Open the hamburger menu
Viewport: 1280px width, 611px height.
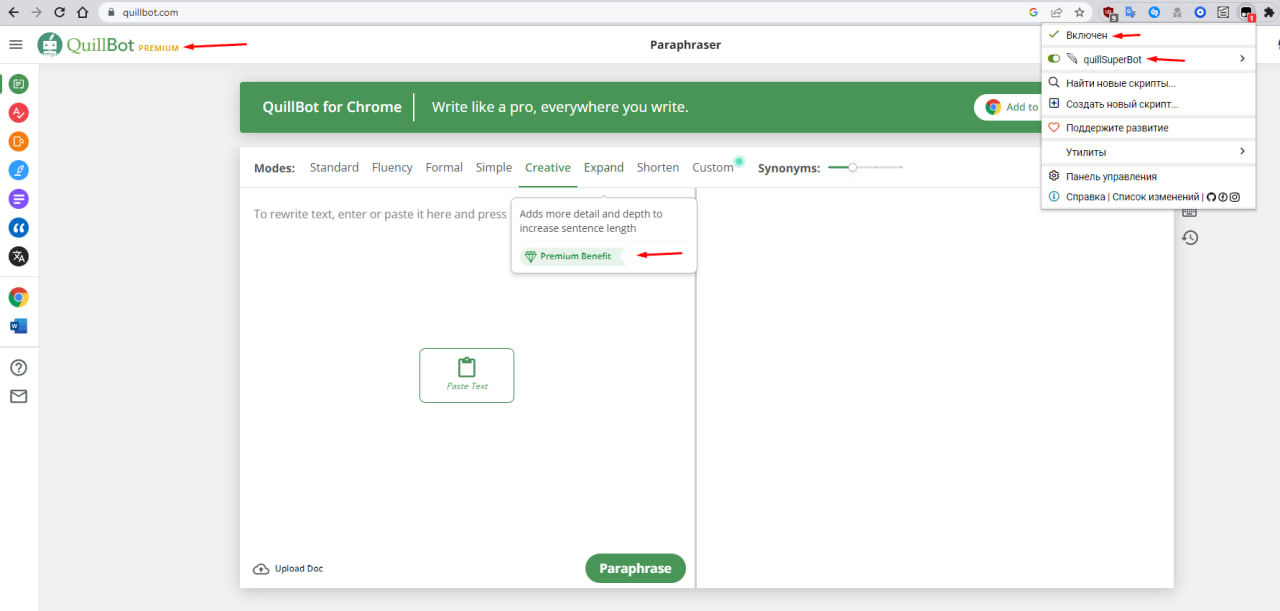(15, 44)
